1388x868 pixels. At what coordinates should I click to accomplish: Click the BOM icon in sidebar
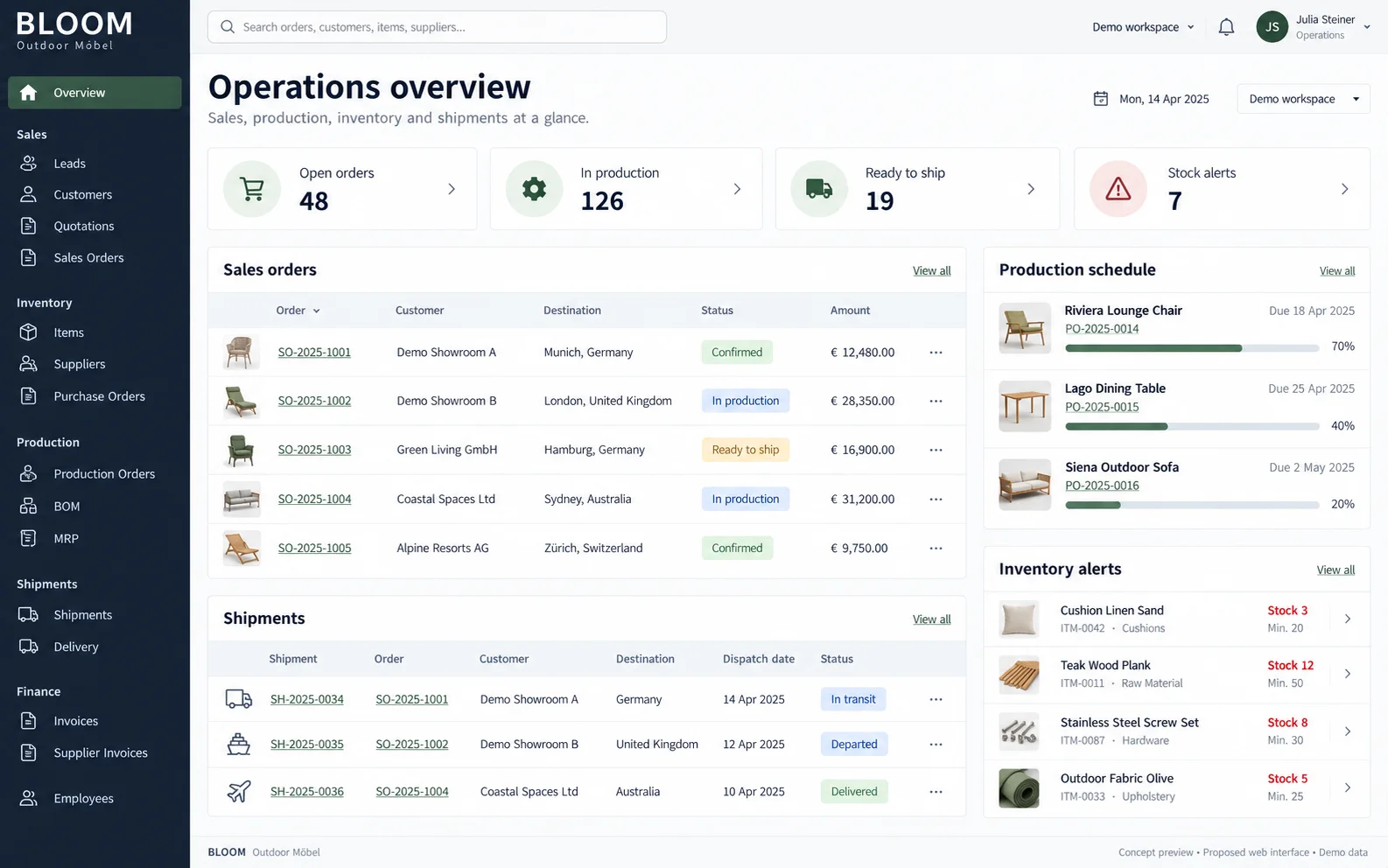pos(29,506)
